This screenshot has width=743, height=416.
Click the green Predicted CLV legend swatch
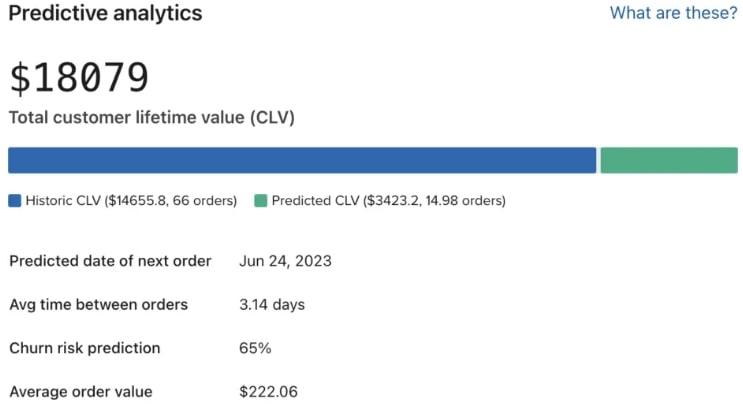(x=261, y=201)
